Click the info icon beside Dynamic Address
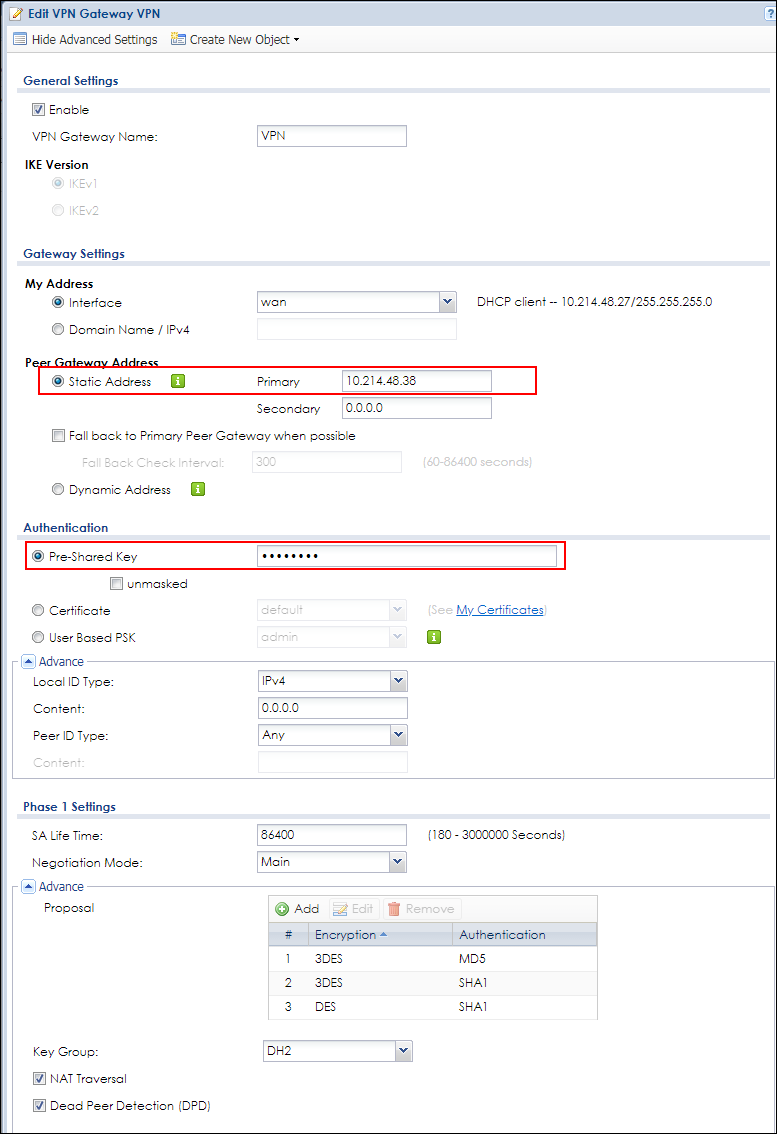 click(x=198, y=489)
